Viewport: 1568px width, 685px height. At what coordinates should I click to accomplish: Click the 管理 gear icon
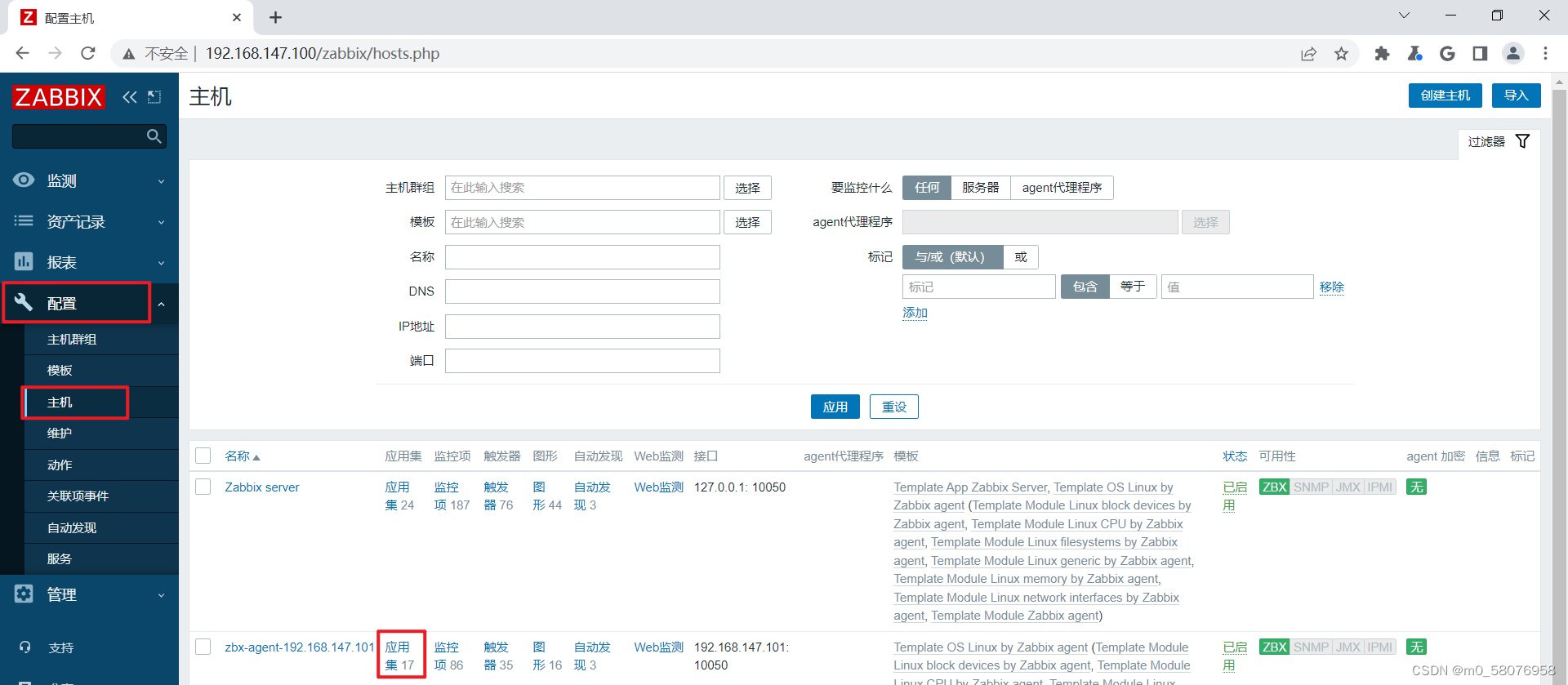pyautogui.click(x=24, y=594)
